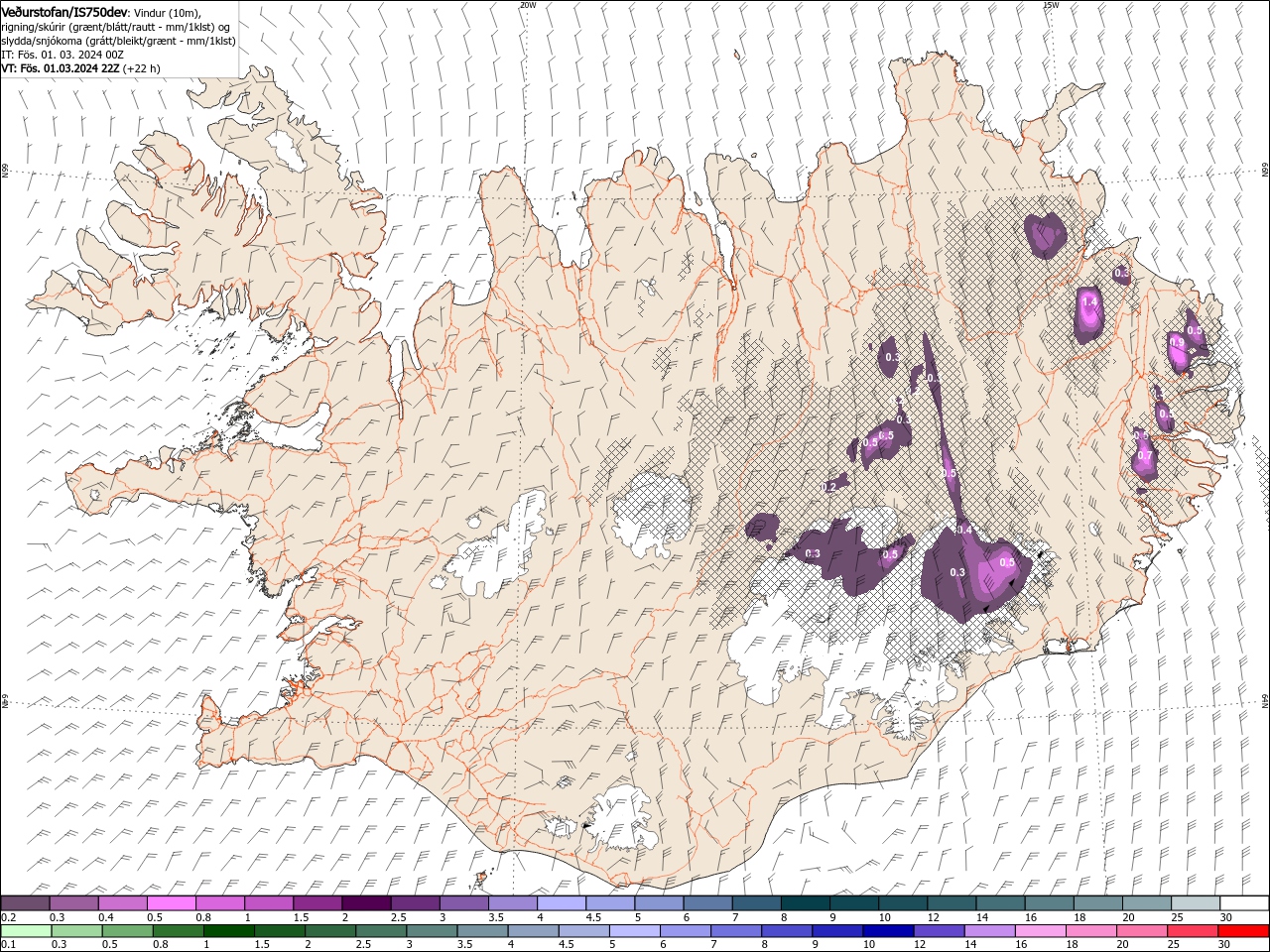The height and width of the screenshot is (952, 1270).
Task: Select the 'IT: Fös. 01. 03. 2024 00Z' line
Action: pos(62,55)
